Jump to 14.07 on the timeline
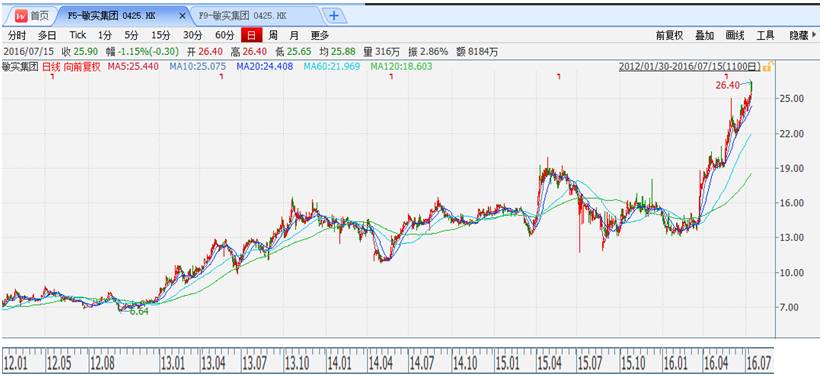The width and height of the screenshot is (826, 376). click(421, 363)
